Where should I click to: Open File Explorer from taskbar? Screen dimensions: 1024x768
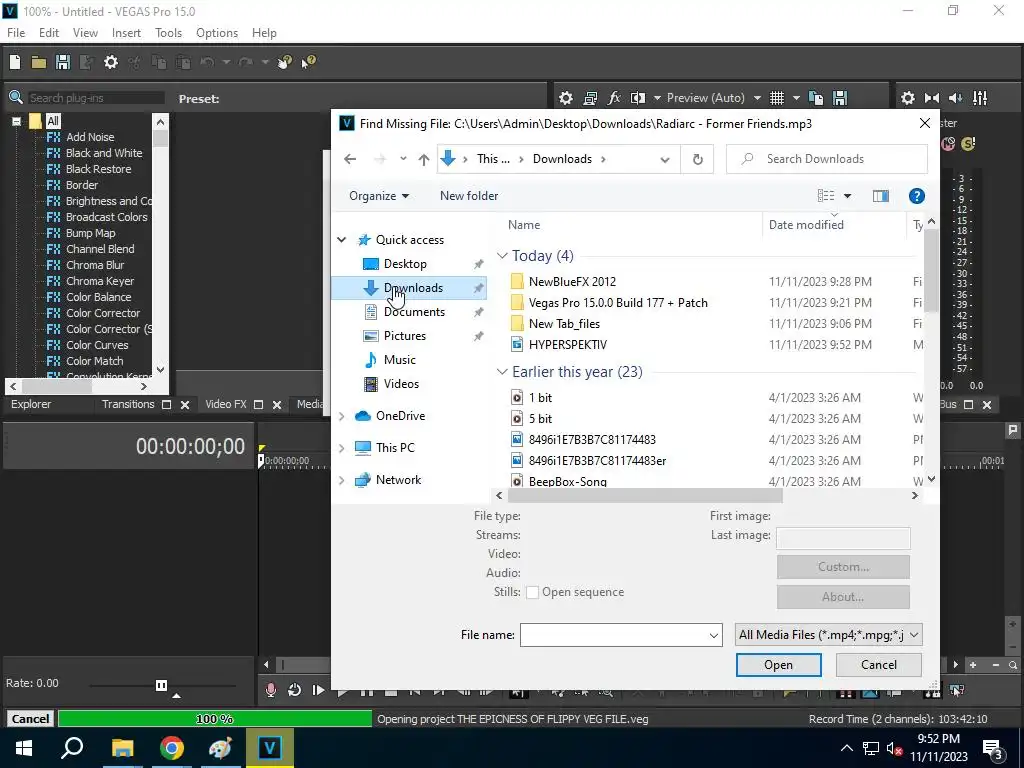[122, 748]
